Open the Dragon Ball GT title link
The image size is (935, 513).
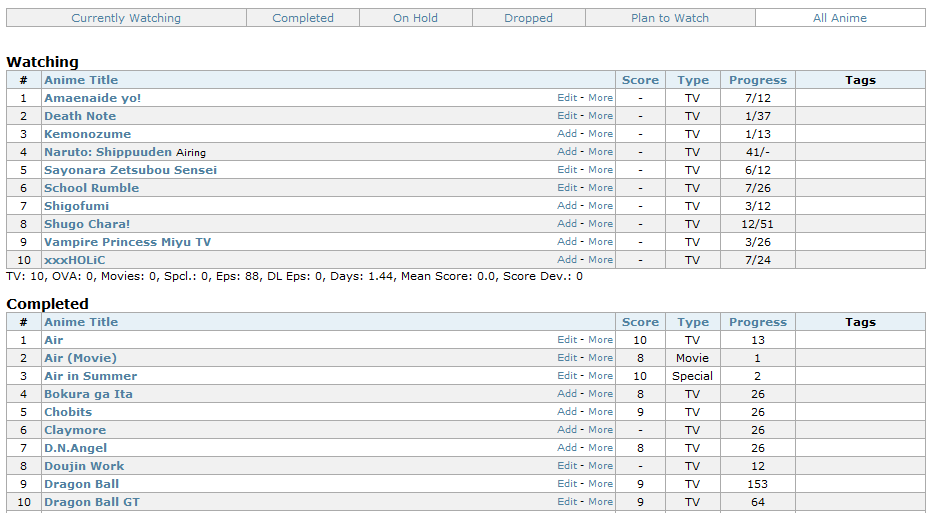click(92, 502)
